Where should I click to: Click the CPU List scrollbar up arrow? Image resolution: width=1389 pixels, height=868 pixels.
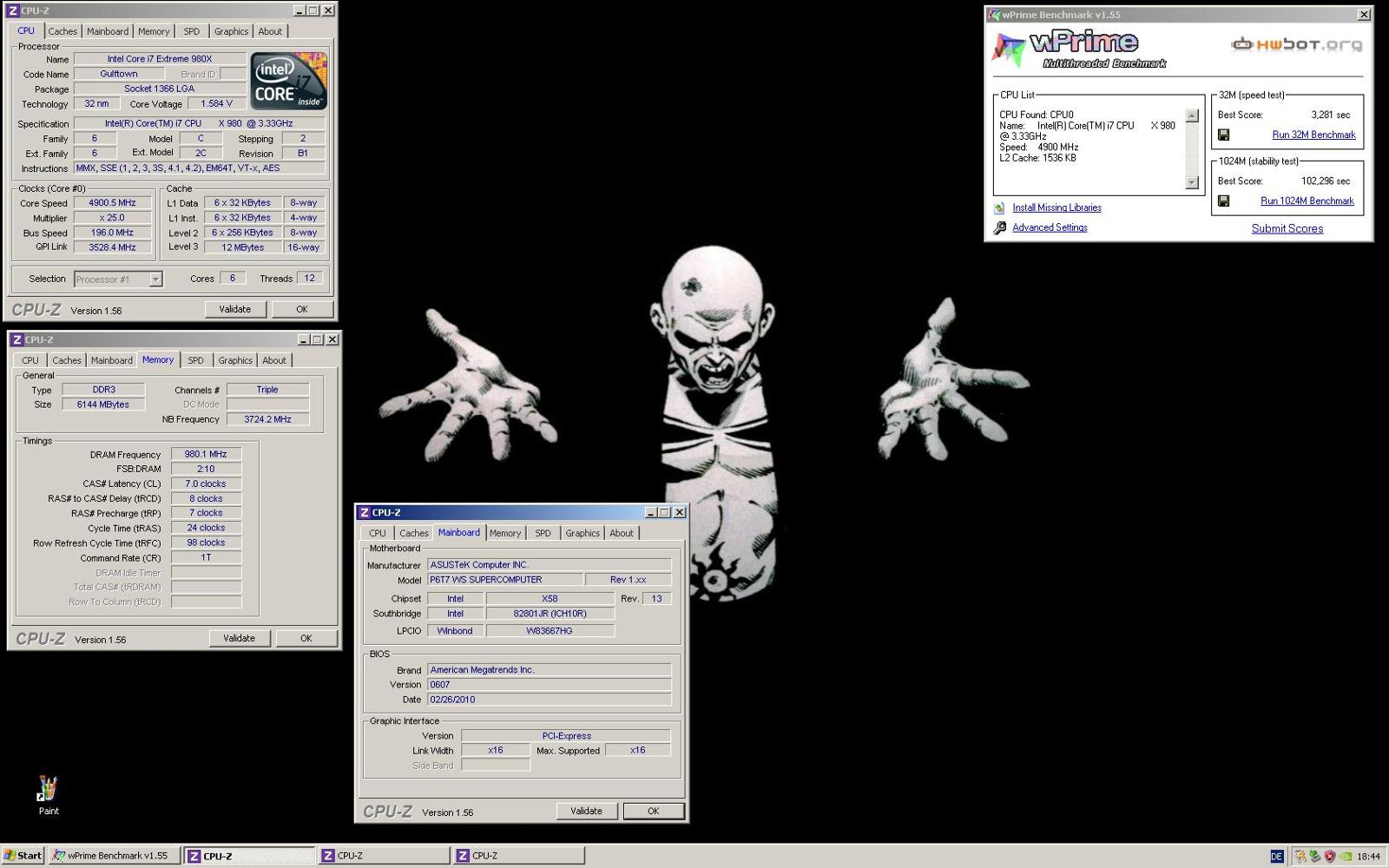(1192, 115)
